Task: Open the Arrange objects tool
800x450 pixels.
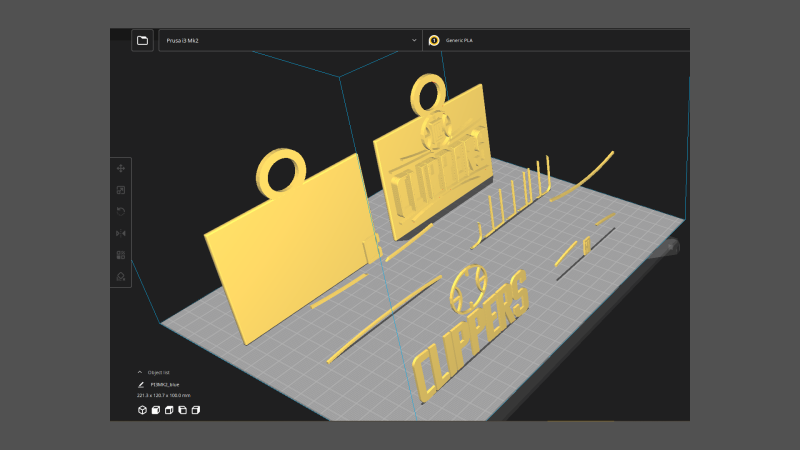Action: (x=121, y=255)
